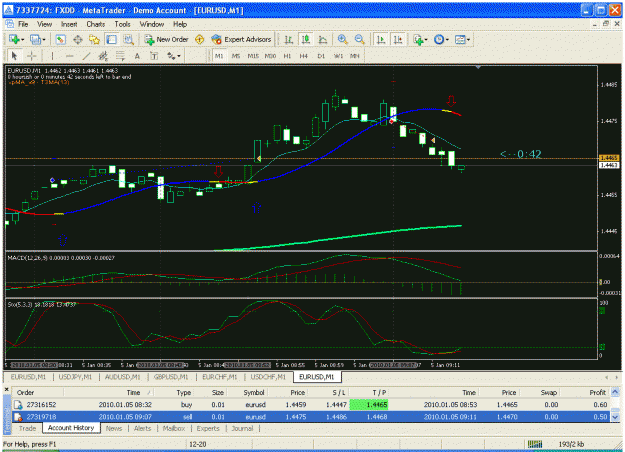Select the Vertical Line tool

pyautogui.click(x=52, y=56)
